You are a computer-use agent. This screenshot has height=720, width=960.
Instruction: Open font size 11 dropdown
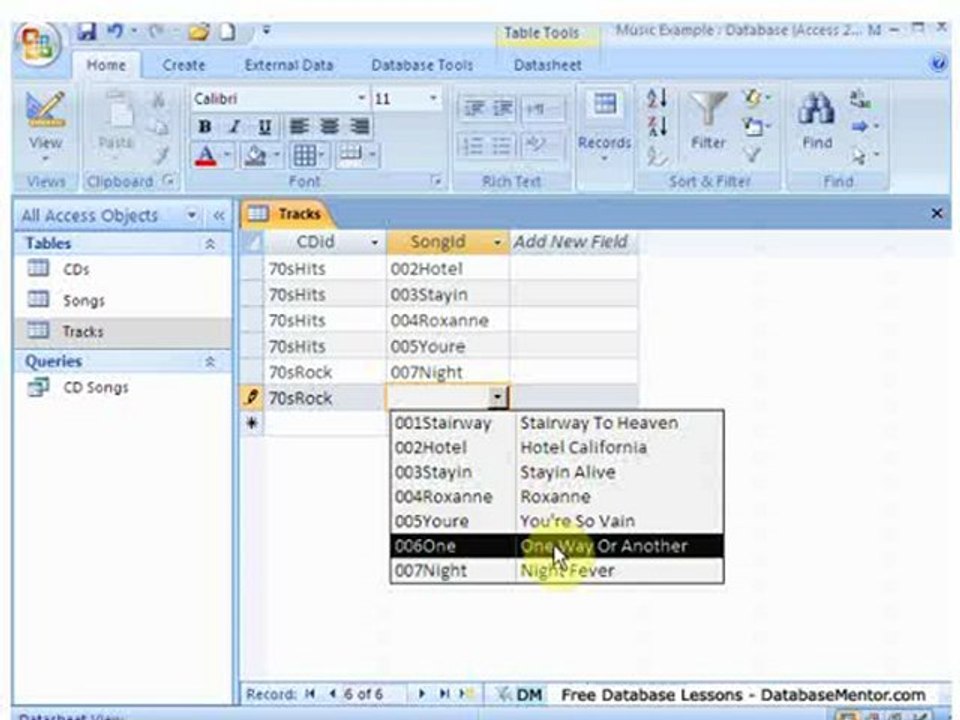point(433,98)
